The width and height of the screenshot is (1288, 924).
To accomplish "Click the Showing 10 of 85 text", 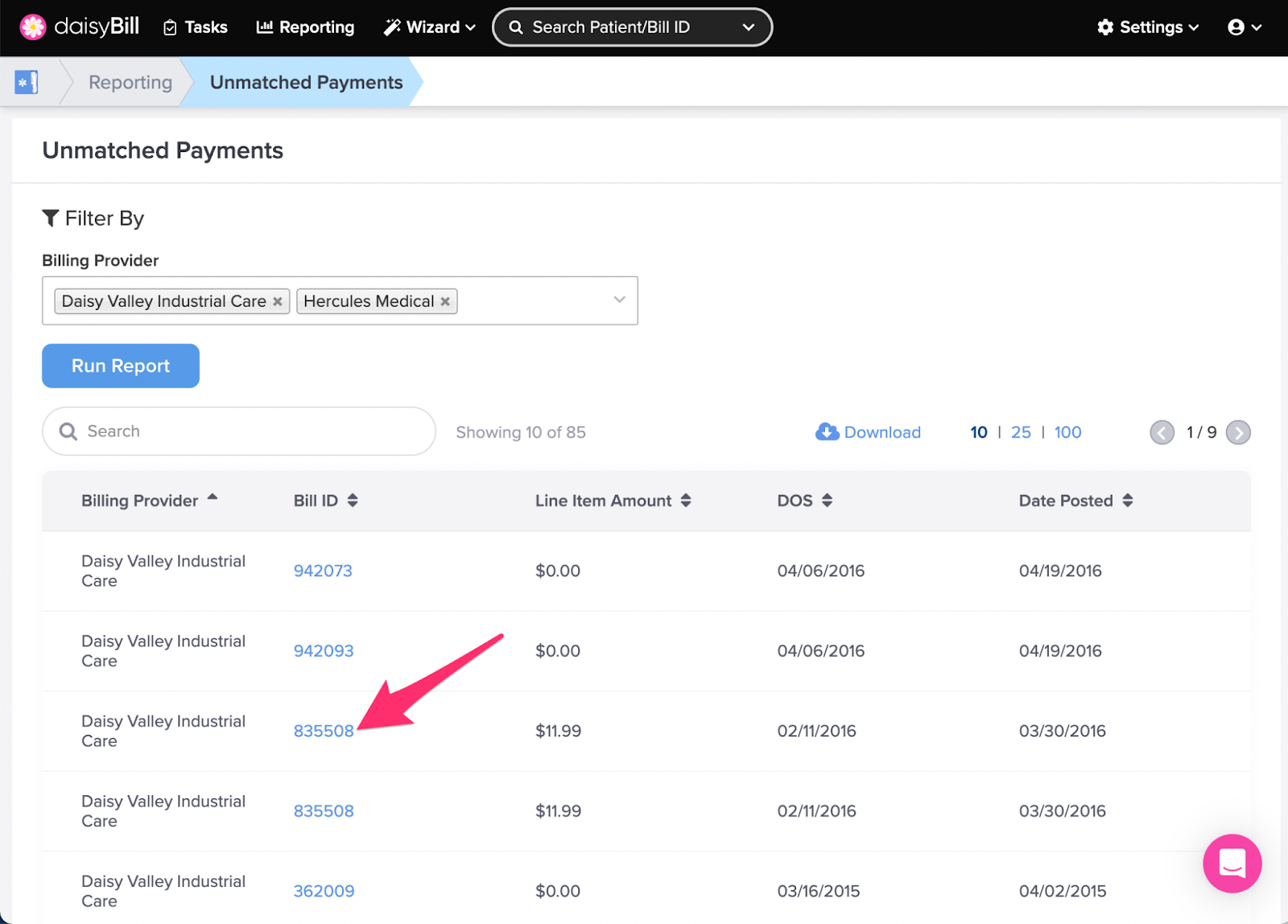I will click(521, 432).
